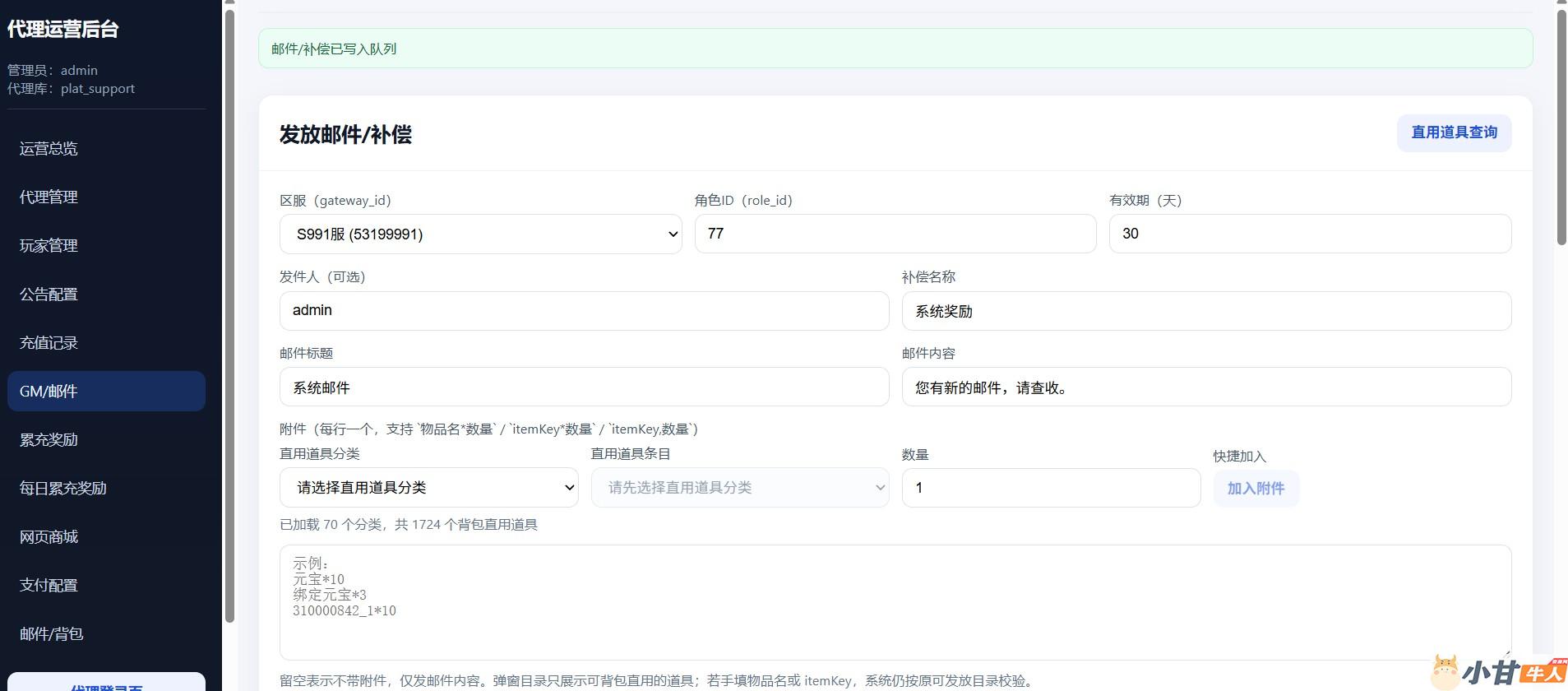Viewport: 1568px width, 691px height.
Task: Focus the 邮件标题 text field
Action: pos(584,387)
